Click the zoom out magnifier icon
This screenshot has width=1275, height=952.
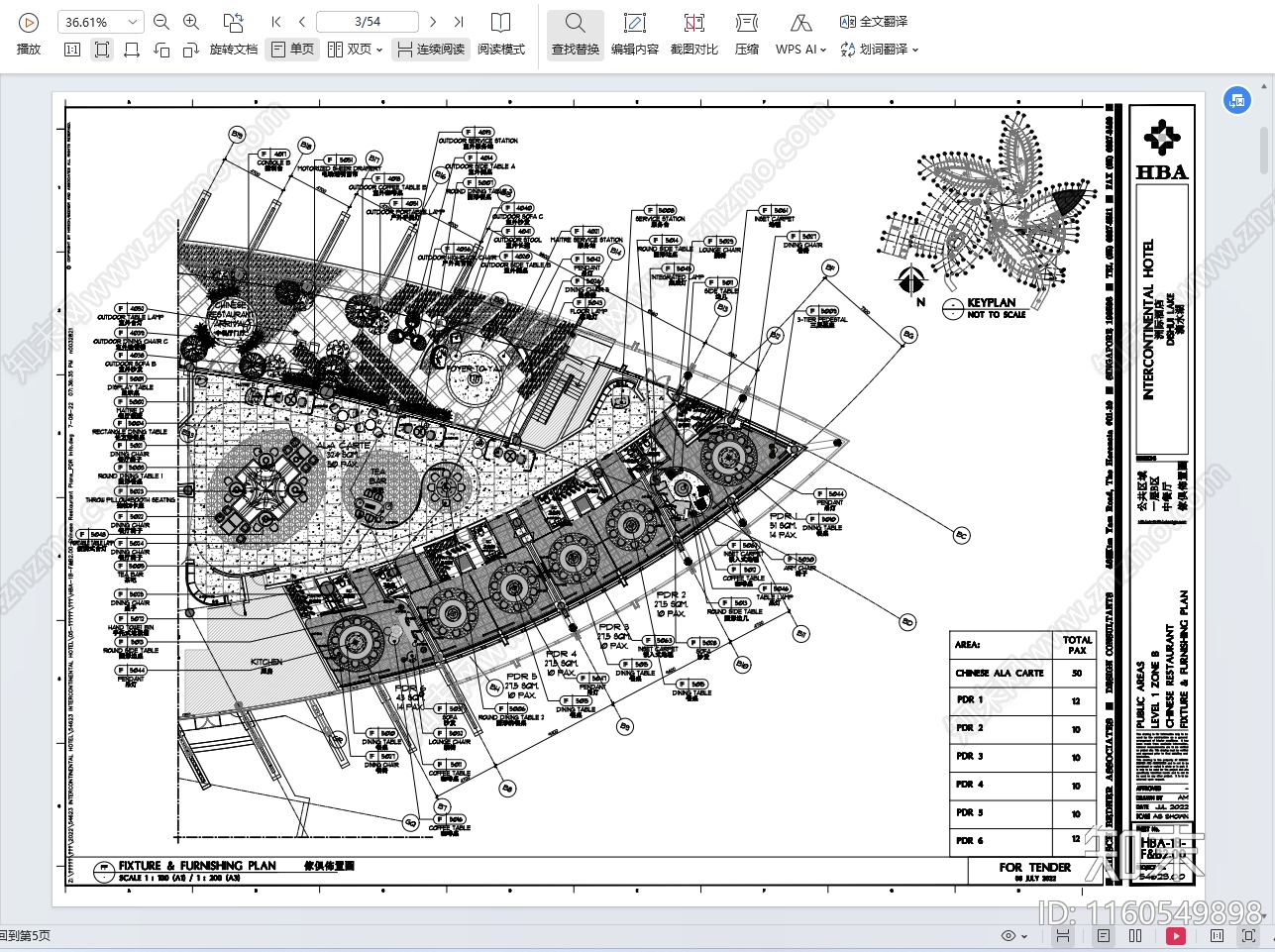coord(161,22)
